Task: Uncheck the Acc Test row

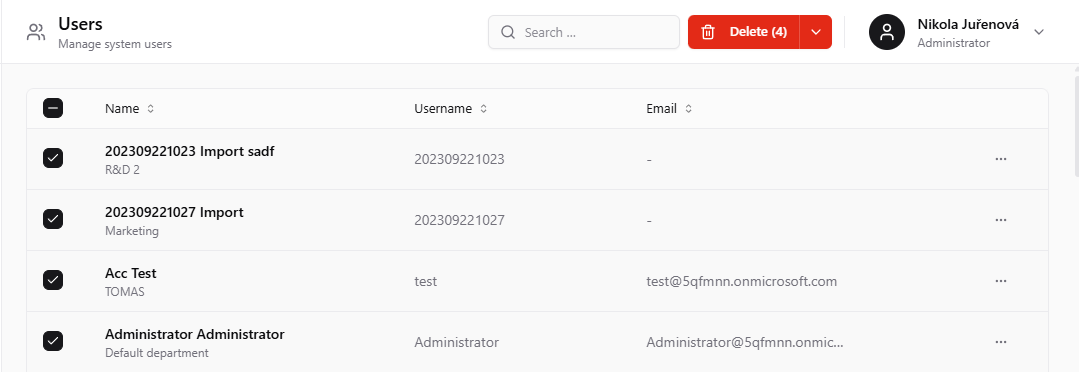Action: (53, 280)
